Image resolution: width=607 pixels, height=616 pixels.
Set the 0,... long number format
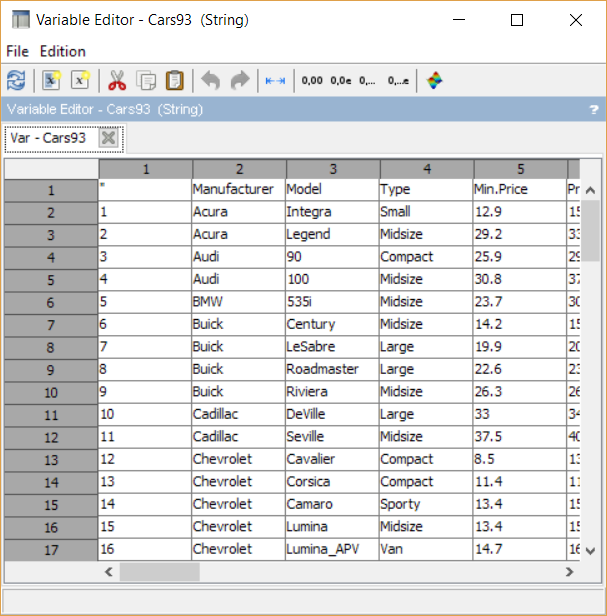point(367,81)
